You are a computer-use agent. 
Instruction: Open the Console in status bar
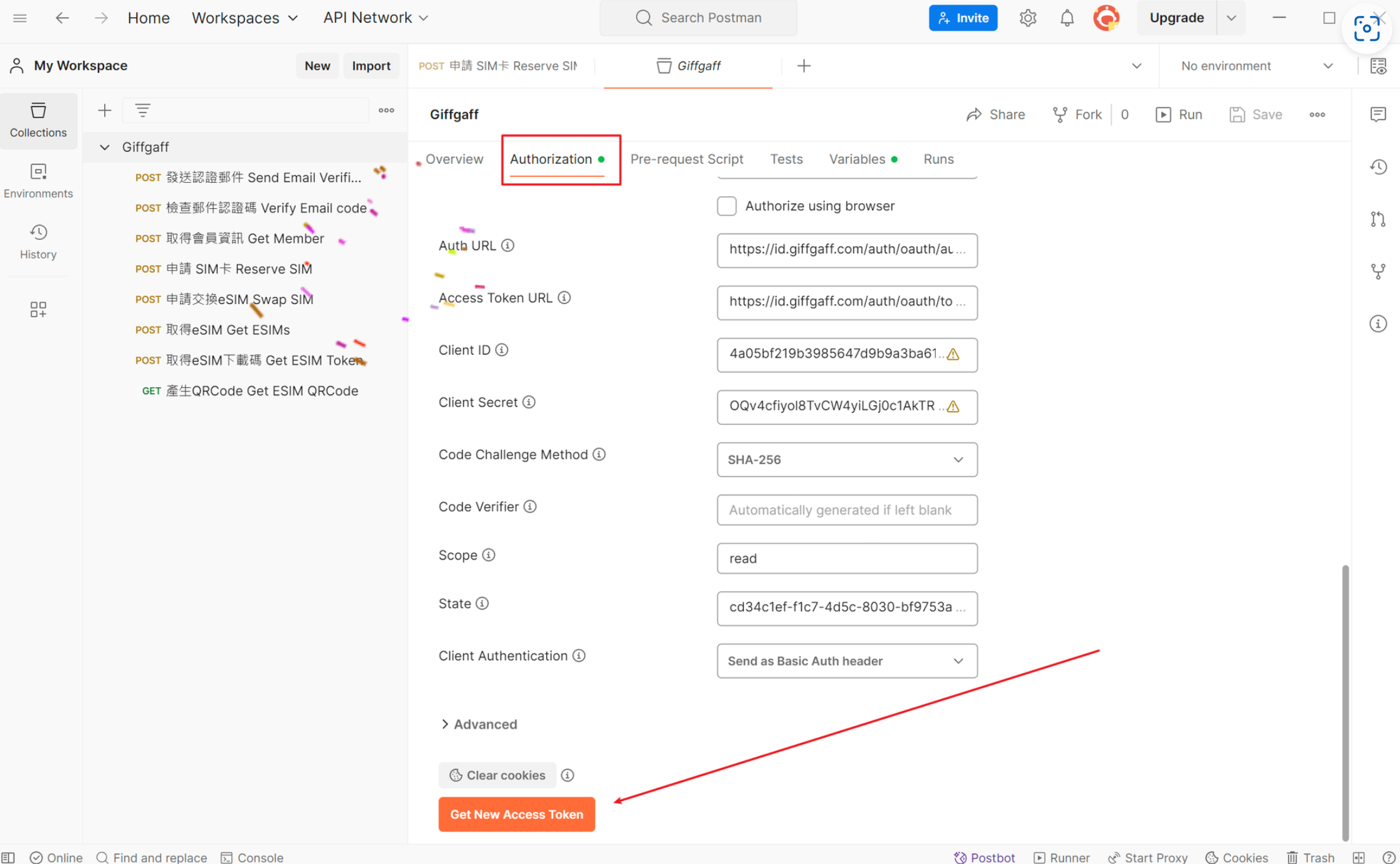pos(252,858)
